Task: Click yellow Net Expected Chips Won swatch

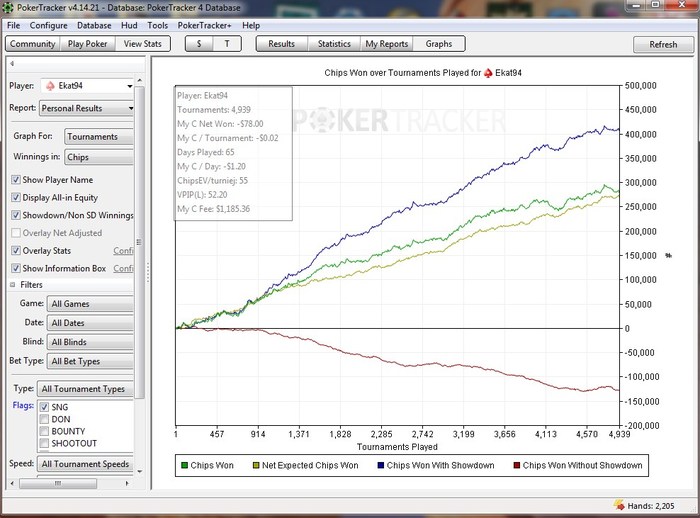Action: (x=256, y=465)
